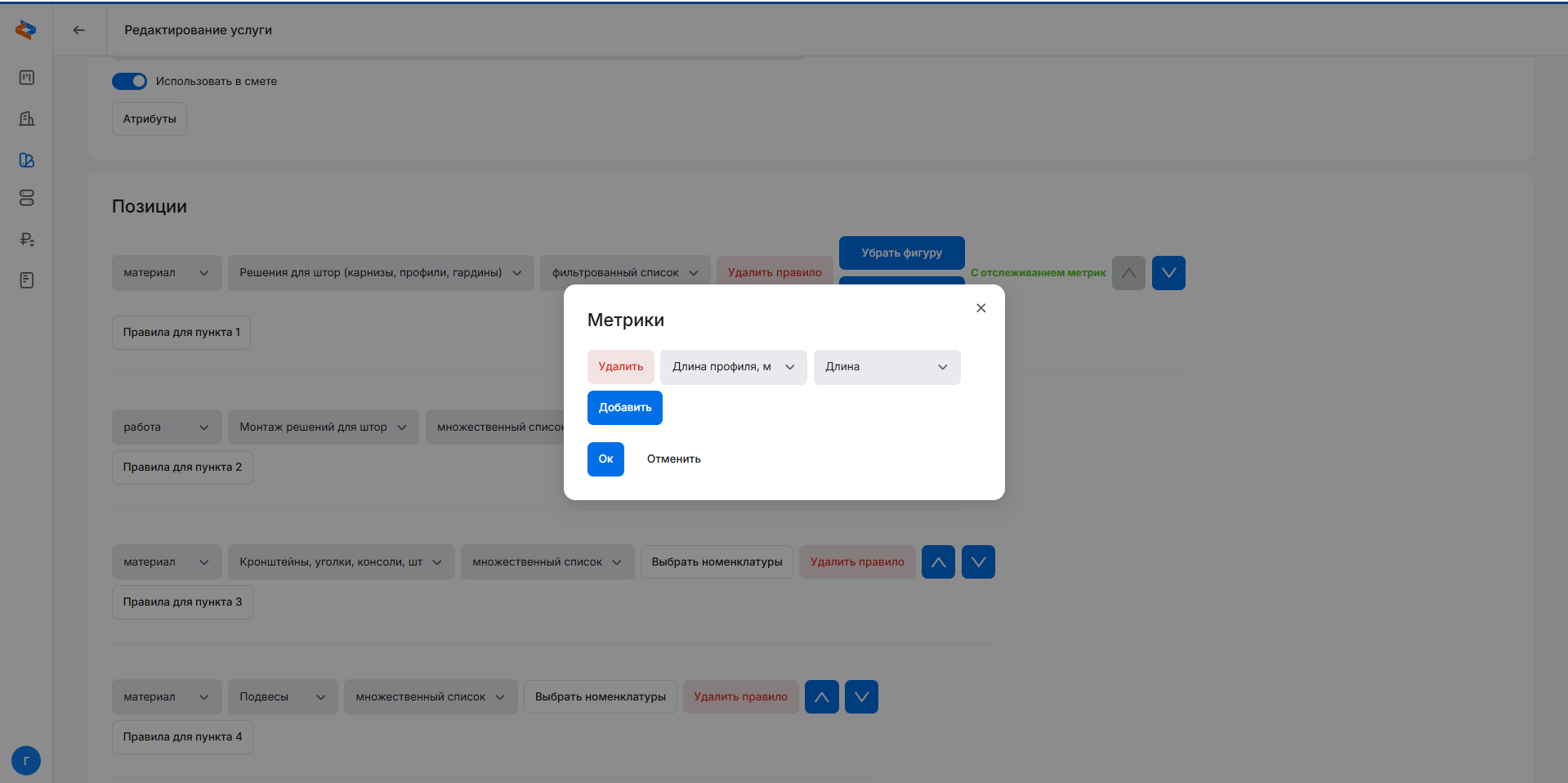1568x783 pixels.
Task: Confirm metrics with the Ок button
Action: point(605,459)
